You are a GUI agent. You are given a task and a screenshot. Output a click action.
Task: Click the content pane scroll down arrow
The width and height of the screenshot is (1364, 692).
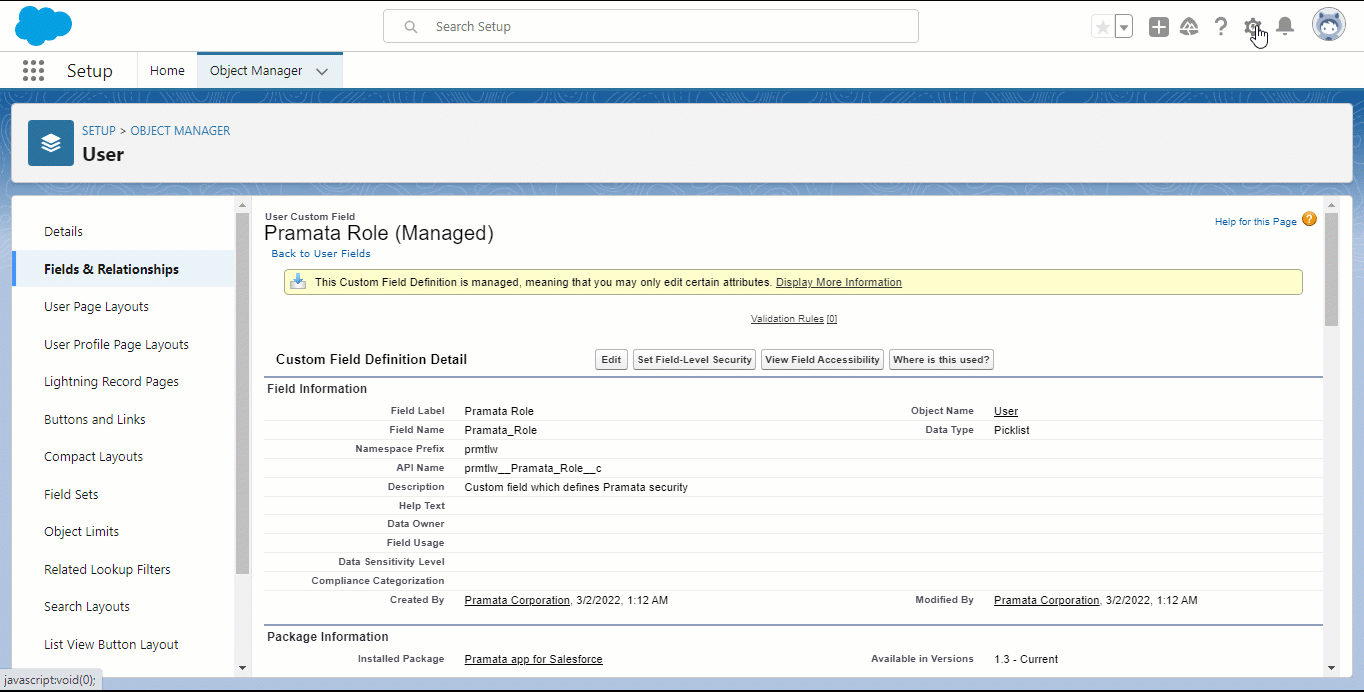[1331, 667]
